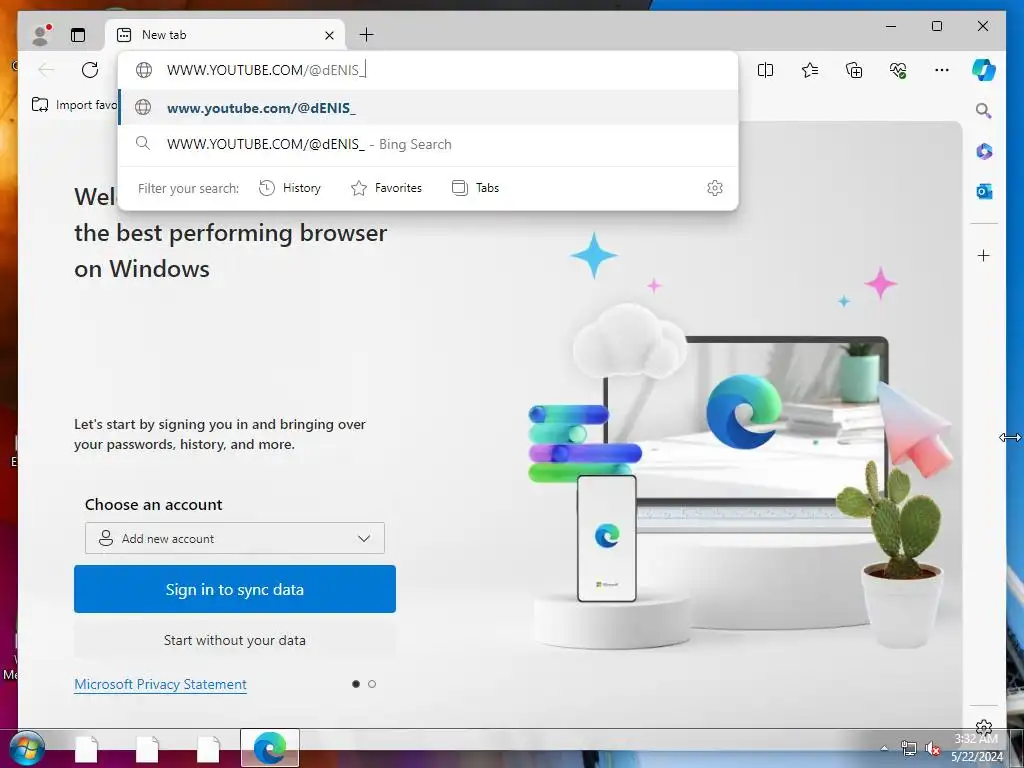Viewport: 1024px width, 768px height.
Task: Customize sidebar with plus icon
Action: (984, 255)
